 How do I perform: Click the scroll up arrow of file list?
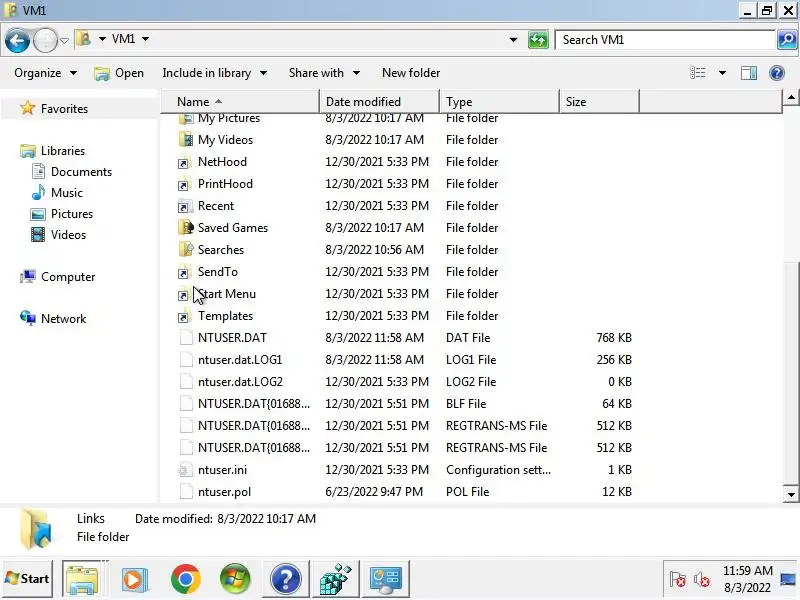(x=791, y=97)
